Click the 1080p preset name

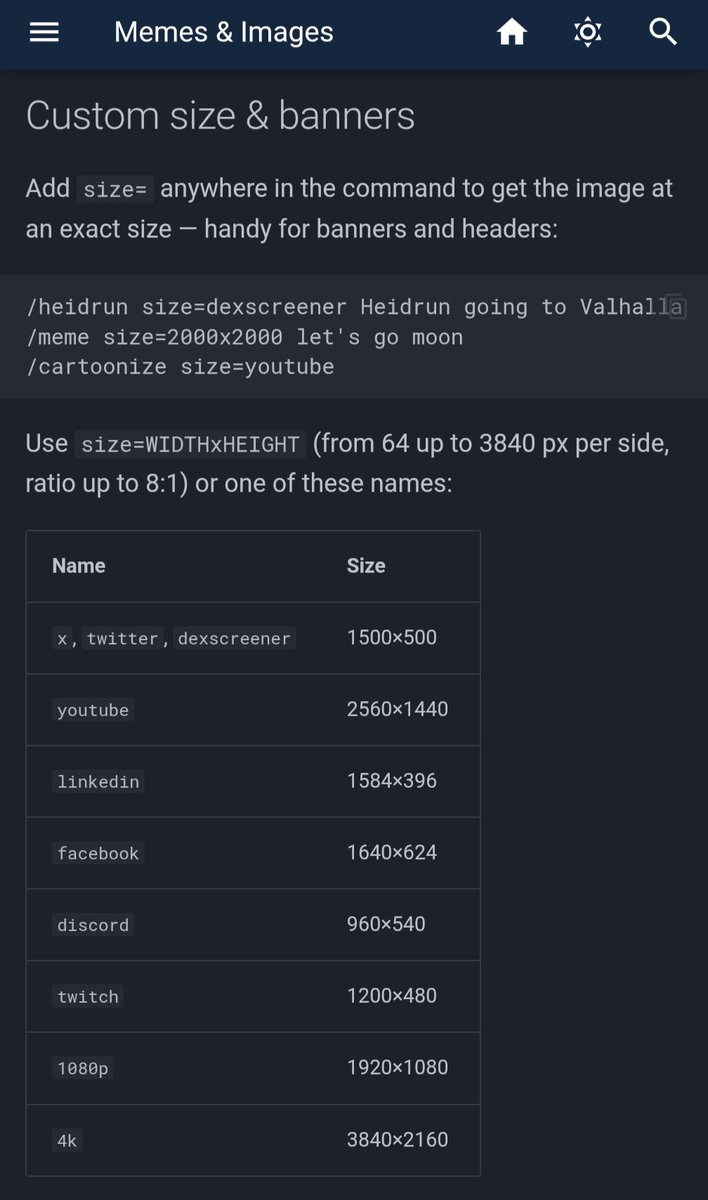(83, 1068)
